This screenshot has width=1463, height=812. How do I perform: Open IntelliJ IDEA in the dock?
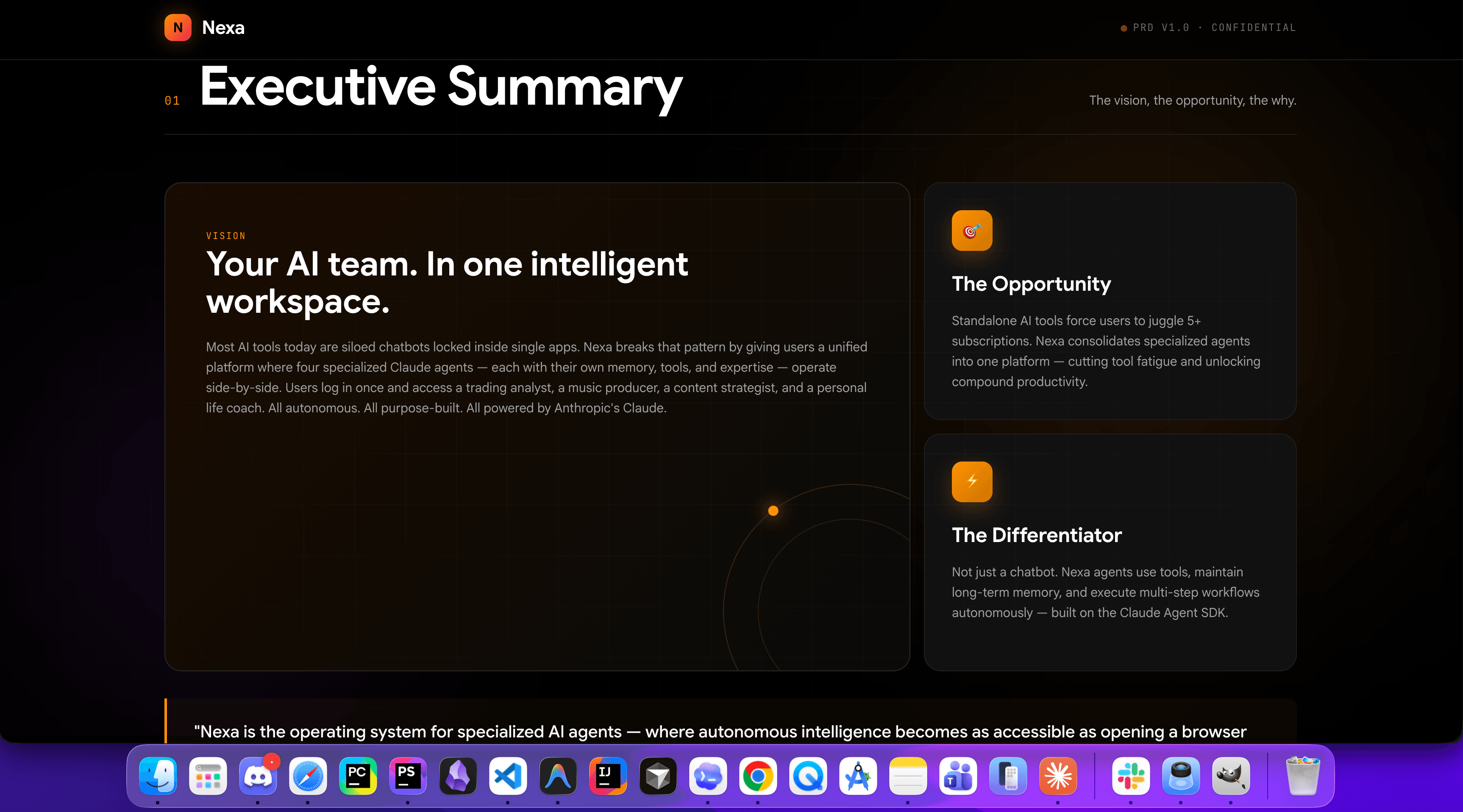608,776
